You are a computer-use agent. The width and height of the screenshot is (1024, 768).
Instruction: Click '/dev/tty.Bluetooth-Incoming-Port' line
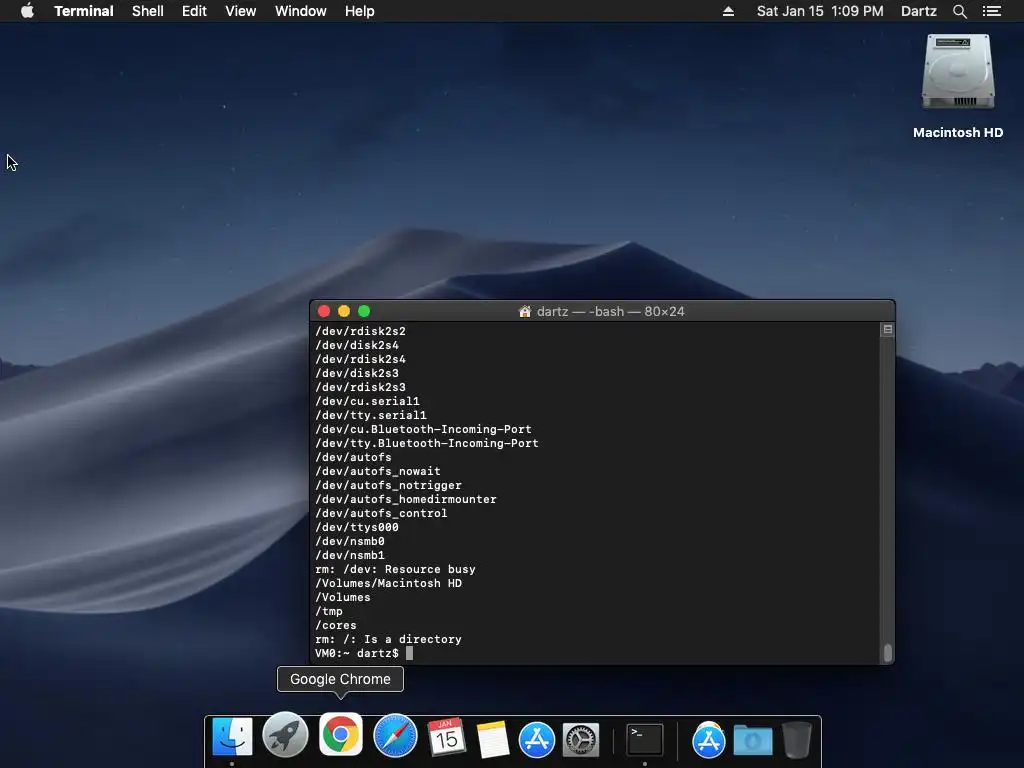point(426,443)
